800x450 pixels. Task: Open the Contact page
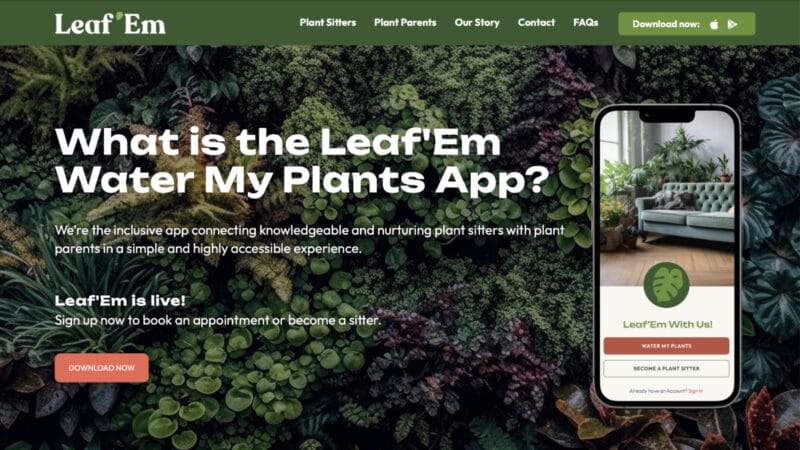point(536,22)
